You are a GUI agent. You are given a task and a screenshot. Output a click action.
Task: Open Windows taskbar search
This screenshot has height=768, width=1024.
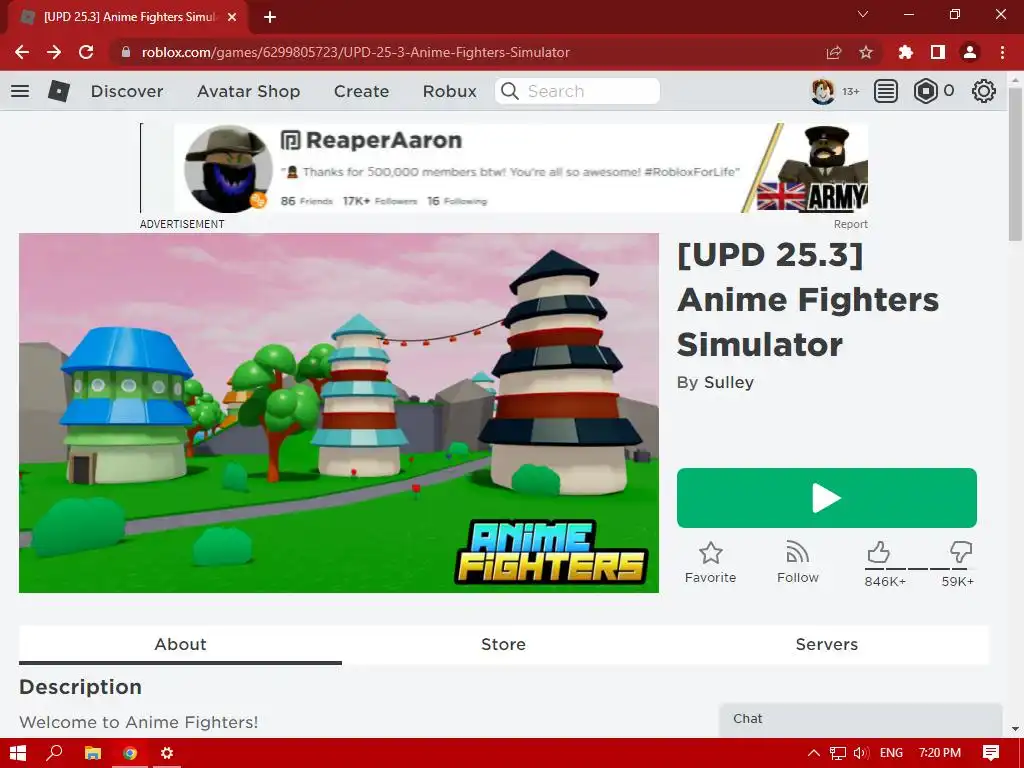coord(54,753)
